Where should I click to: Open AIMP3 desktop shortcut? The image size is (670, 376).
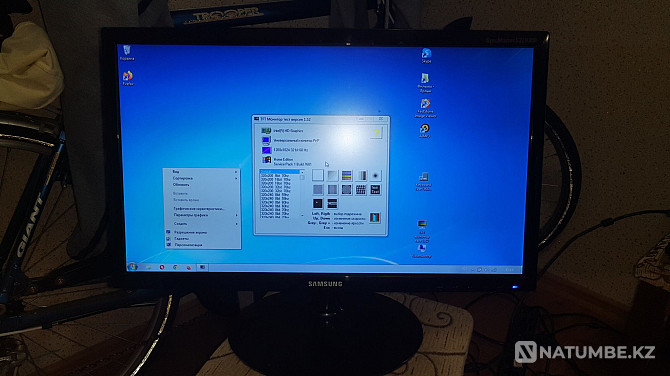coord(424,131)
